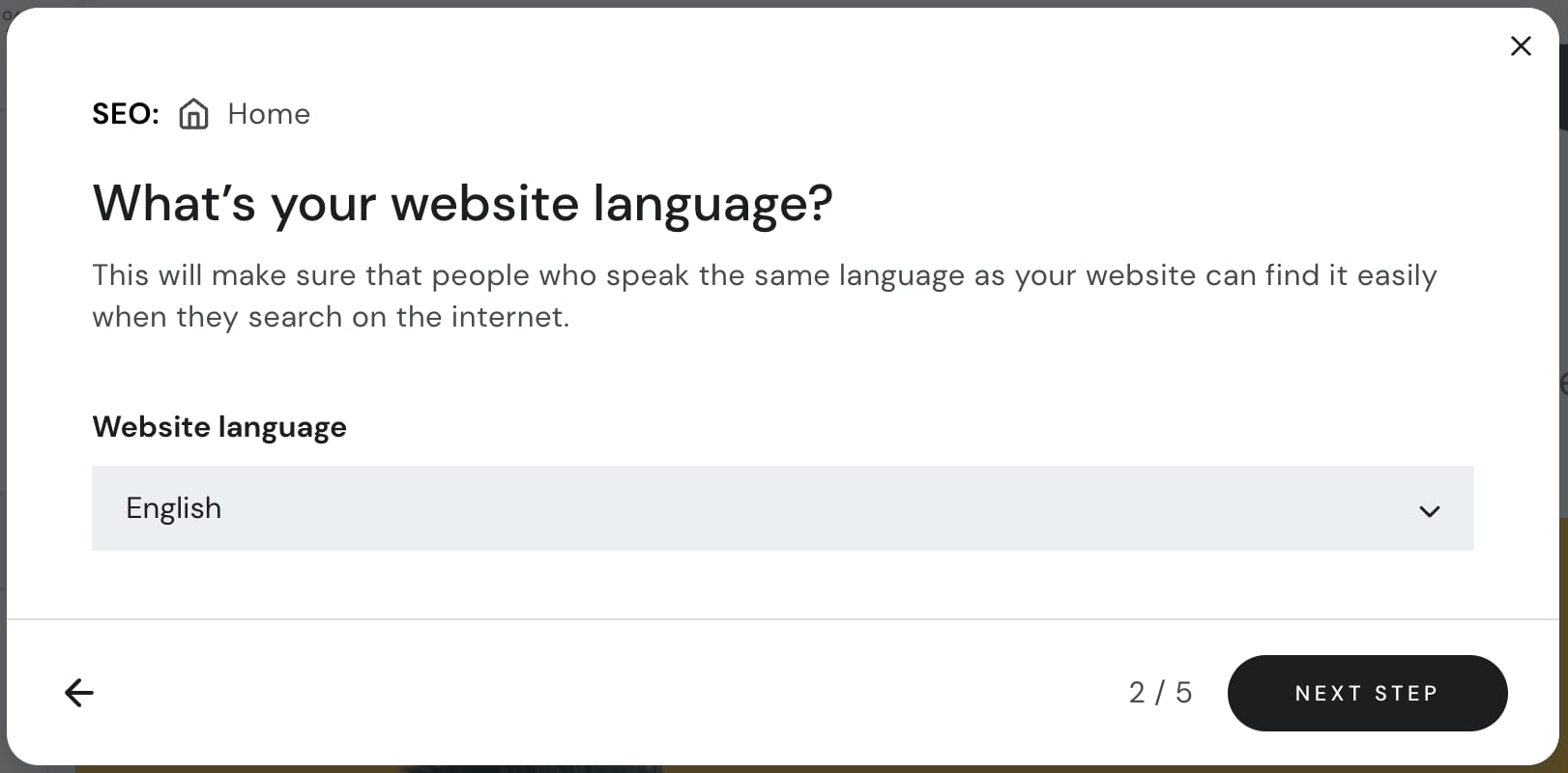The image size is (1568, 773).
Task: Expand the chevron beside English
Action: 1431,510
